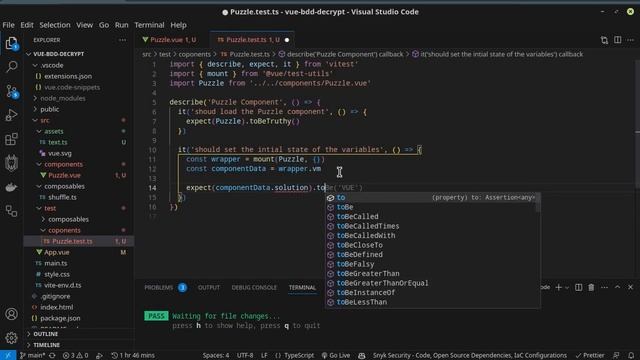Open the Terminal menu

[149, 25]
